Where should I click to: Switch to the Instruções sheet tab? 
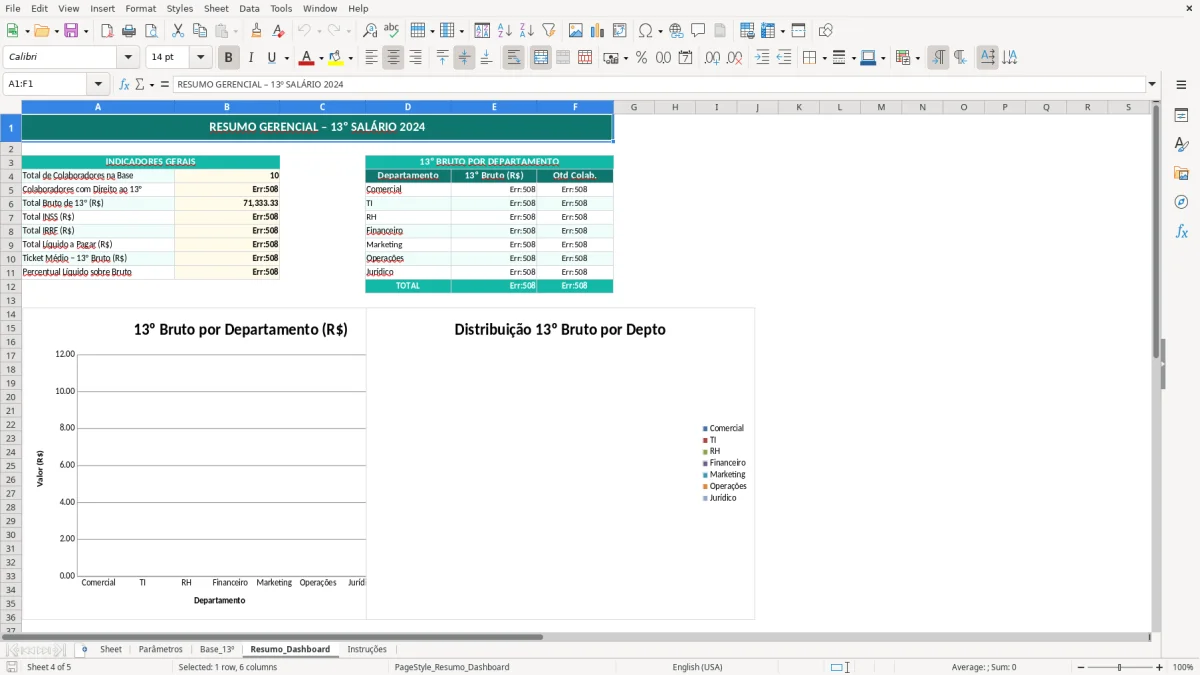click(367, 649)
